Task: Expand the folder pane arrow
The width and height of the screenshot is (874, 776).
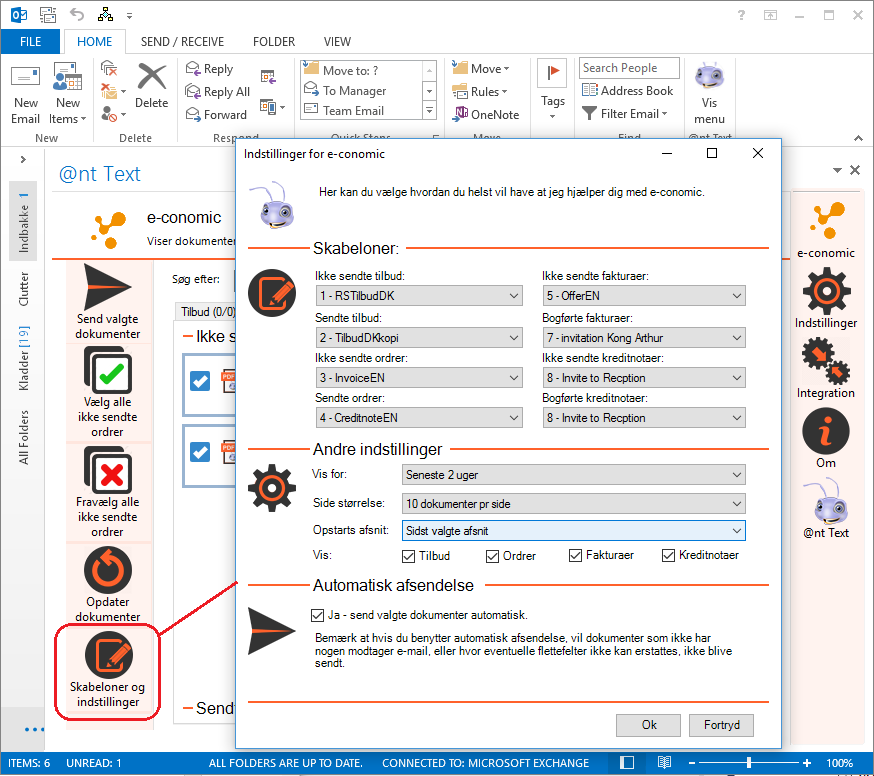Action: click(23, 159)
